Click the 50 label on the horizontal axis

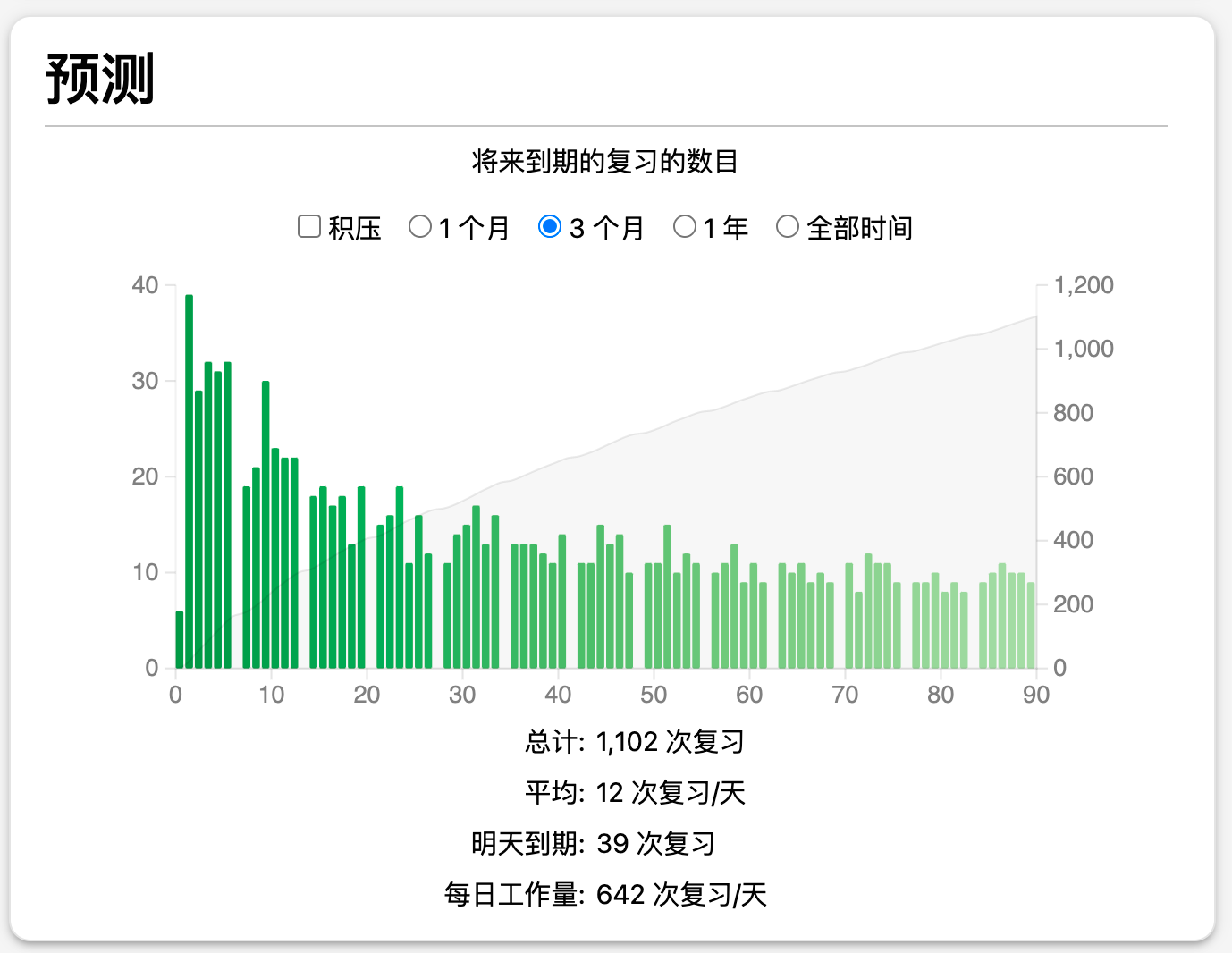(x=654, y=695)
